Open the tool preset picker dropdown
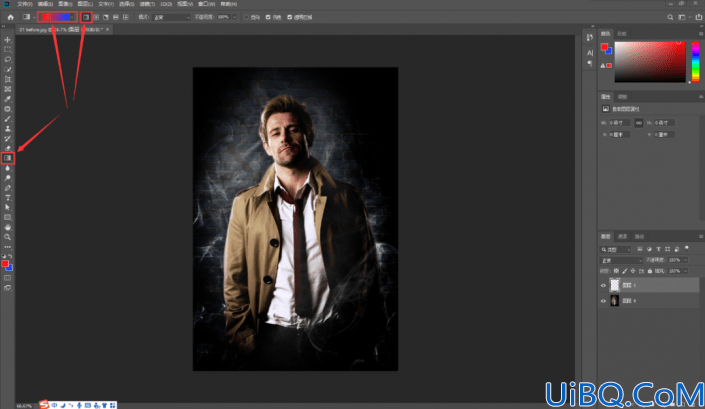This screenshot has width=705, height=409. coord(34,17)
